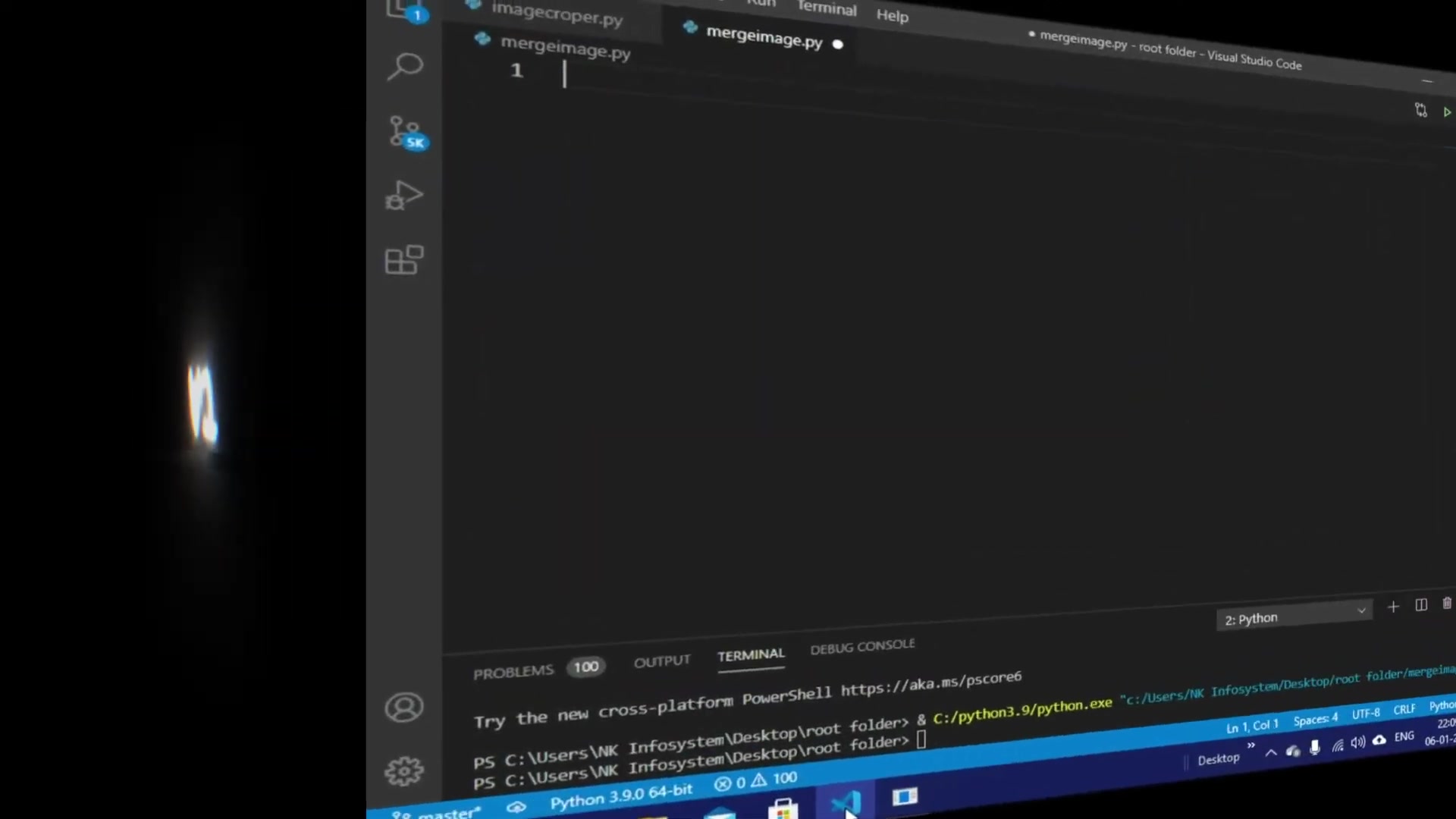
Task: Click Ln 1, Col 1 in status bar
Action: [x=1252, y=726]
